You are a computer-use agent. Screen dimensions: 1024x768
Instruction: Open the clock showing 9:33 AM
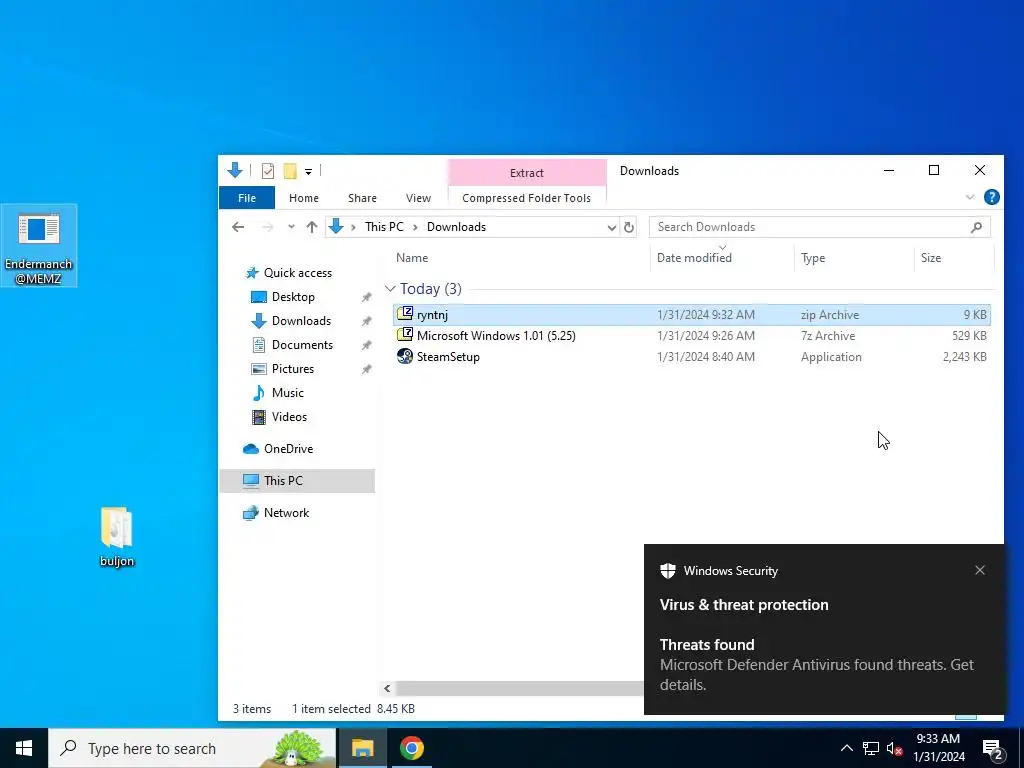pos(938,748)
